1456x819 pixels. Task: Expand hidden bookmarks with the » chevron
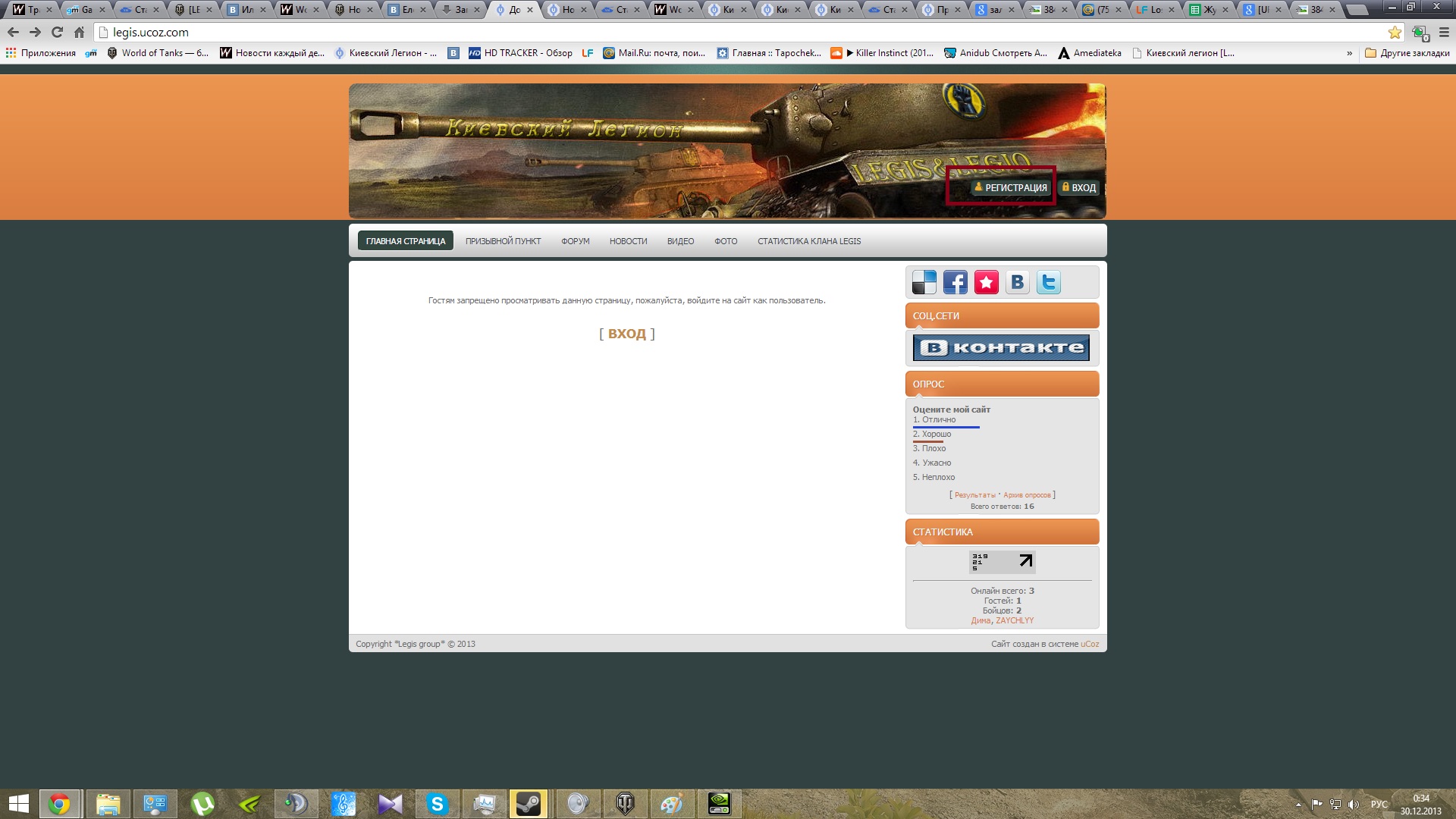coord(1349,53)
